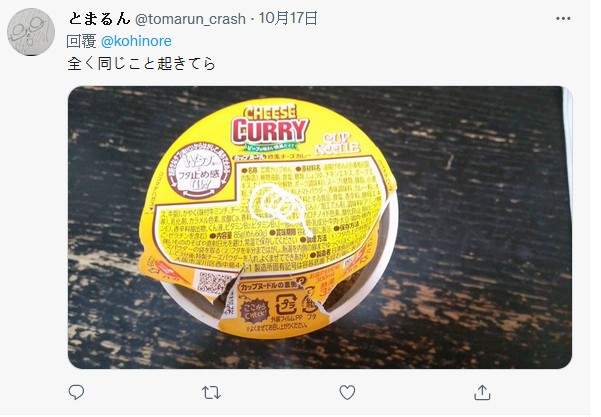
Task: Click the round フタ止め badge on lid
Action: (200, 171)
